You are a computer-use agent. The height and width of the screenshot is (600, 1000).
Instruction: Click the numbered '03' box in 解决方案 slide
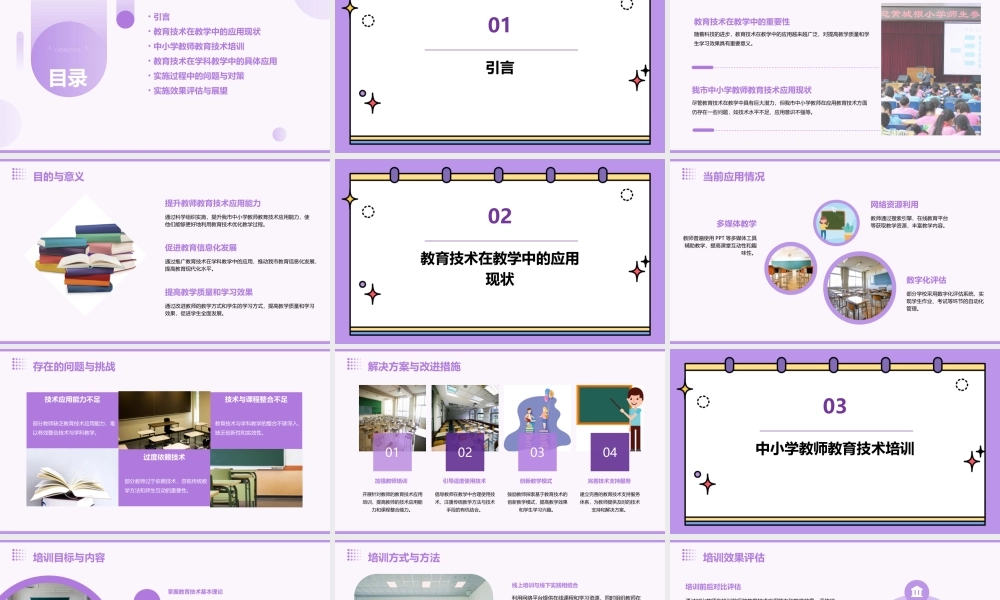[x=538, y=452]
